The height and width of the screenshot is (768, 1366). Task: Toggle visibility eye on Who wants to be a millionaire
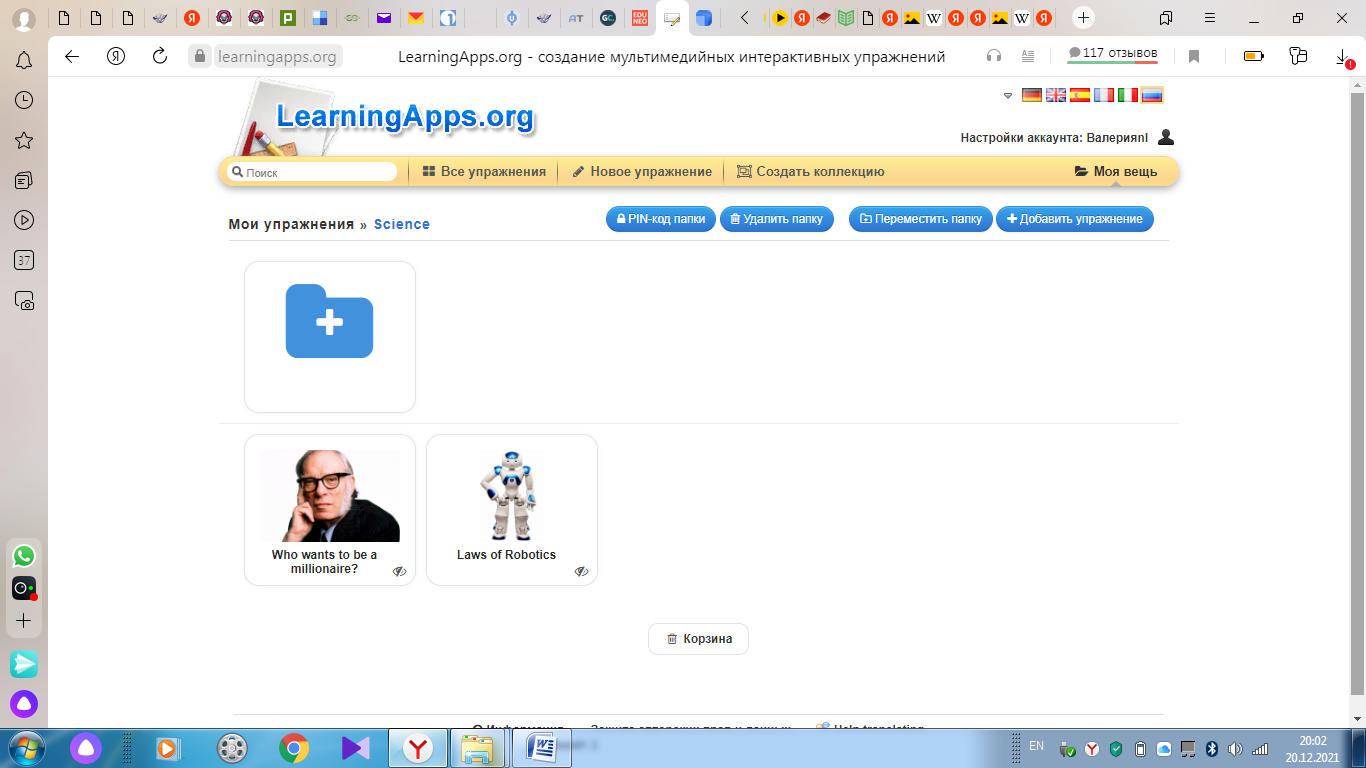(399, 571)
